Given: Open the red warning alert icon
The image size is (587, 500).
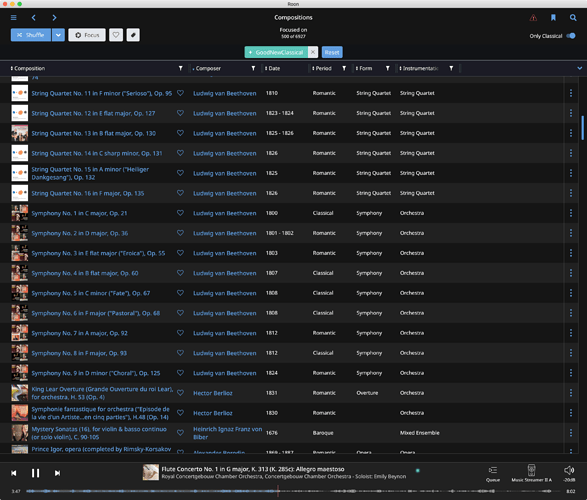Looking at the screenshot, I should click(533, 18).
